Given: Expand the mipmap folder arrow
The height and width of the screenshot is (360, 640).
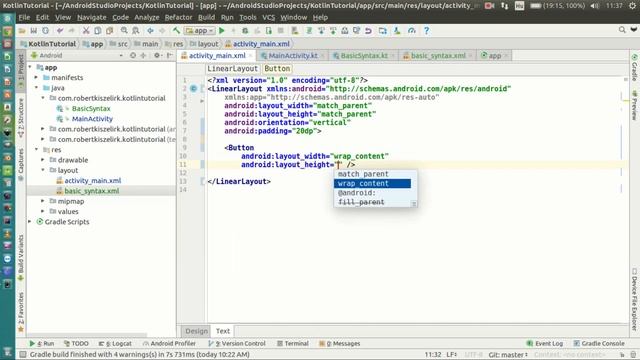Looking at the screenshot, I should tap(43, 201).
